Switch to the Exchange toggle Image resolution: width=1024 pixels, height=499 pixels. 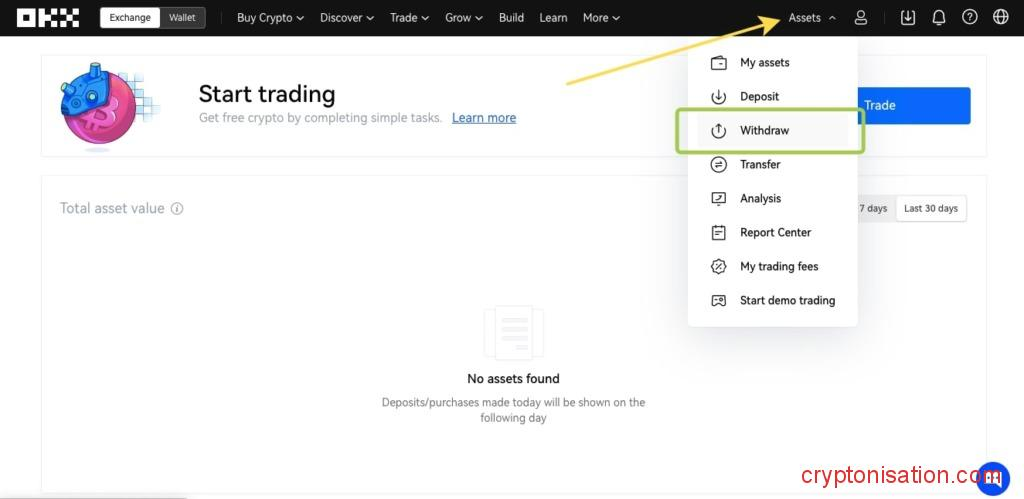130,17
